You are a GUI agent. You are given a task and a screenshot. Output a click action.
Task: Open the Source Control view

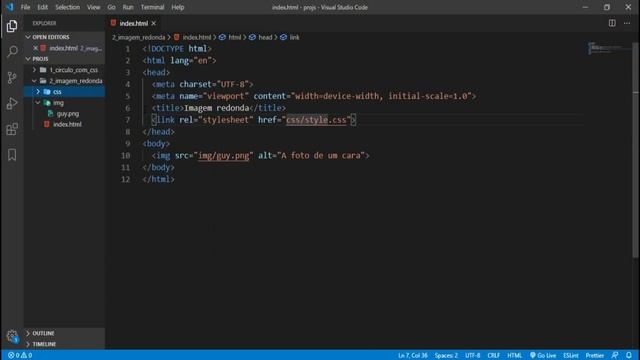pos(12,78)
